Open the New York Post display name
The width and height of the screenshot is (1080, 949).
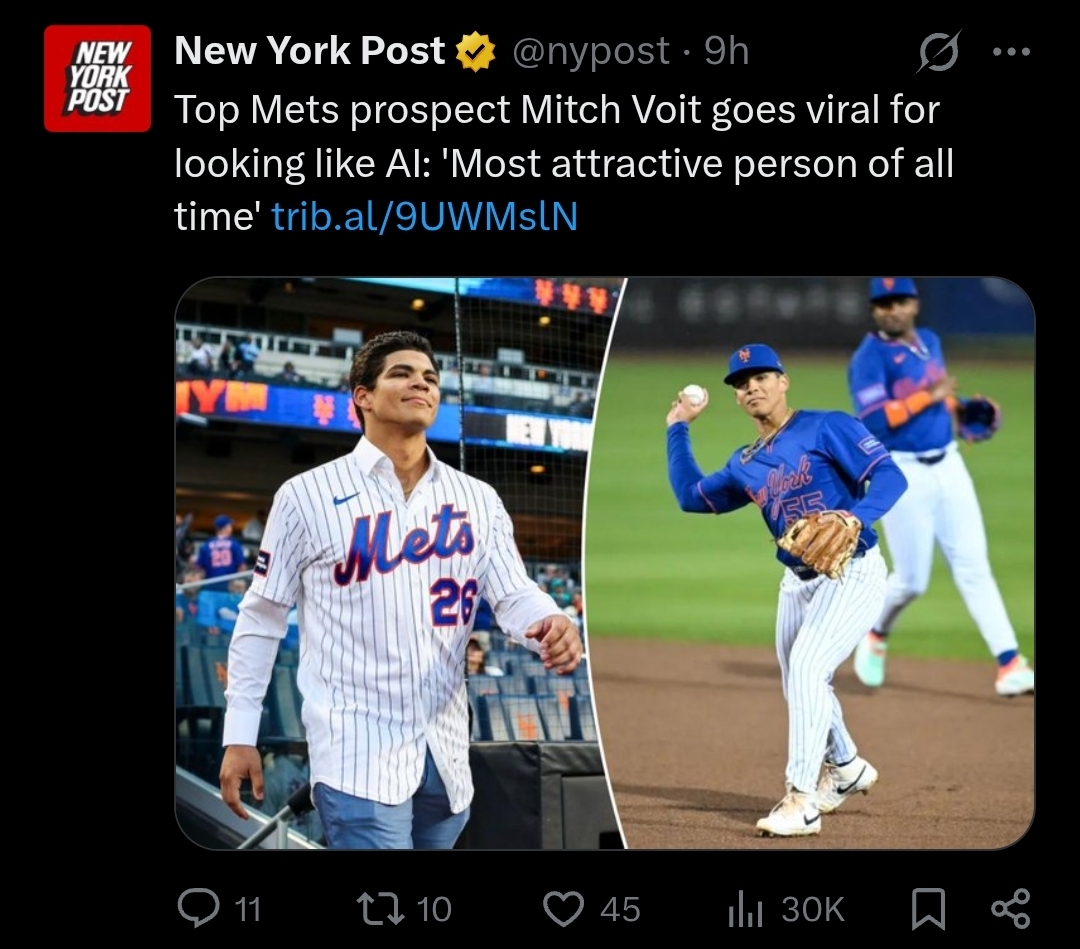click(x=310, y=50)
